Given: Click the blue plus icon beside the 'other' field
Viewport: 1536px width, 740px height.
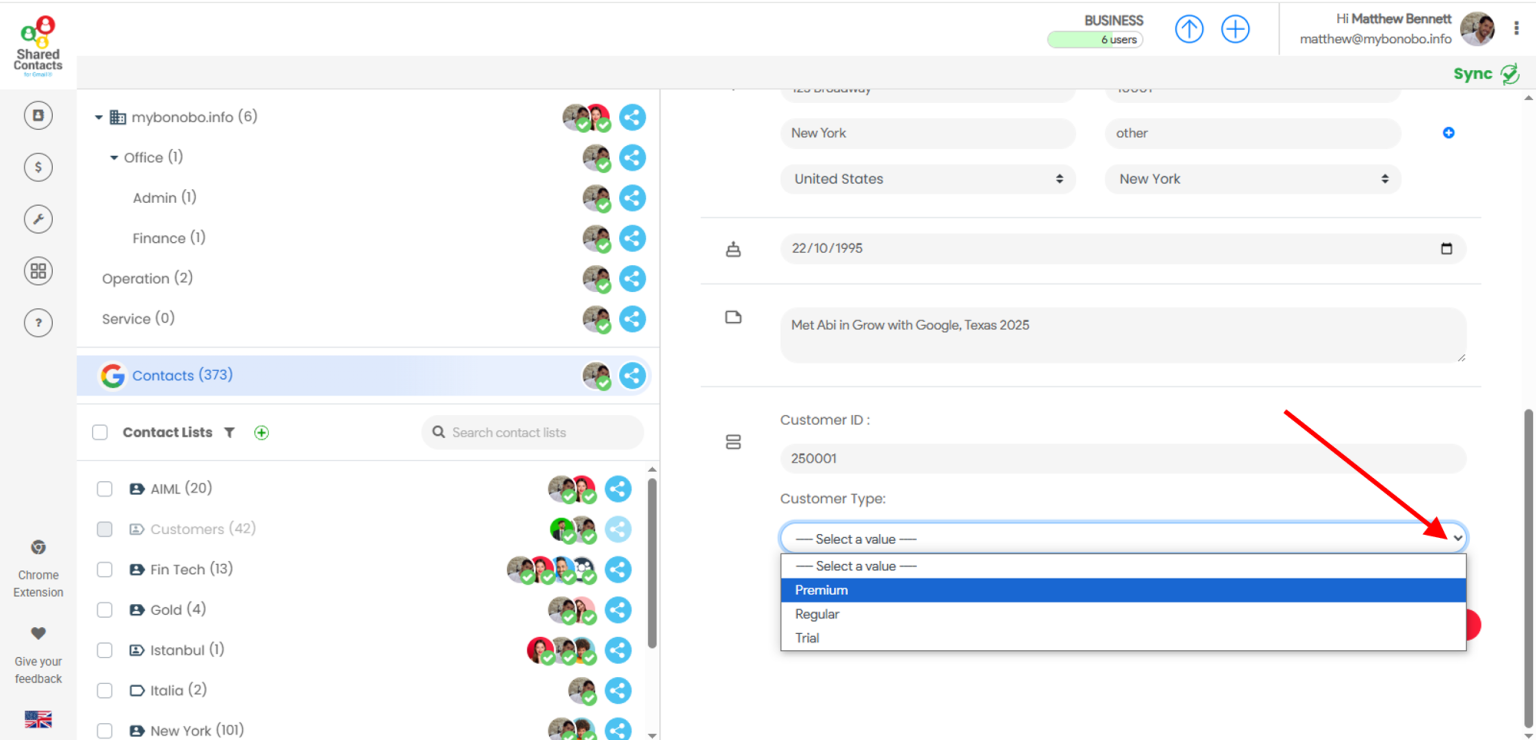Looking at the screenshot, I should 1448,133.
